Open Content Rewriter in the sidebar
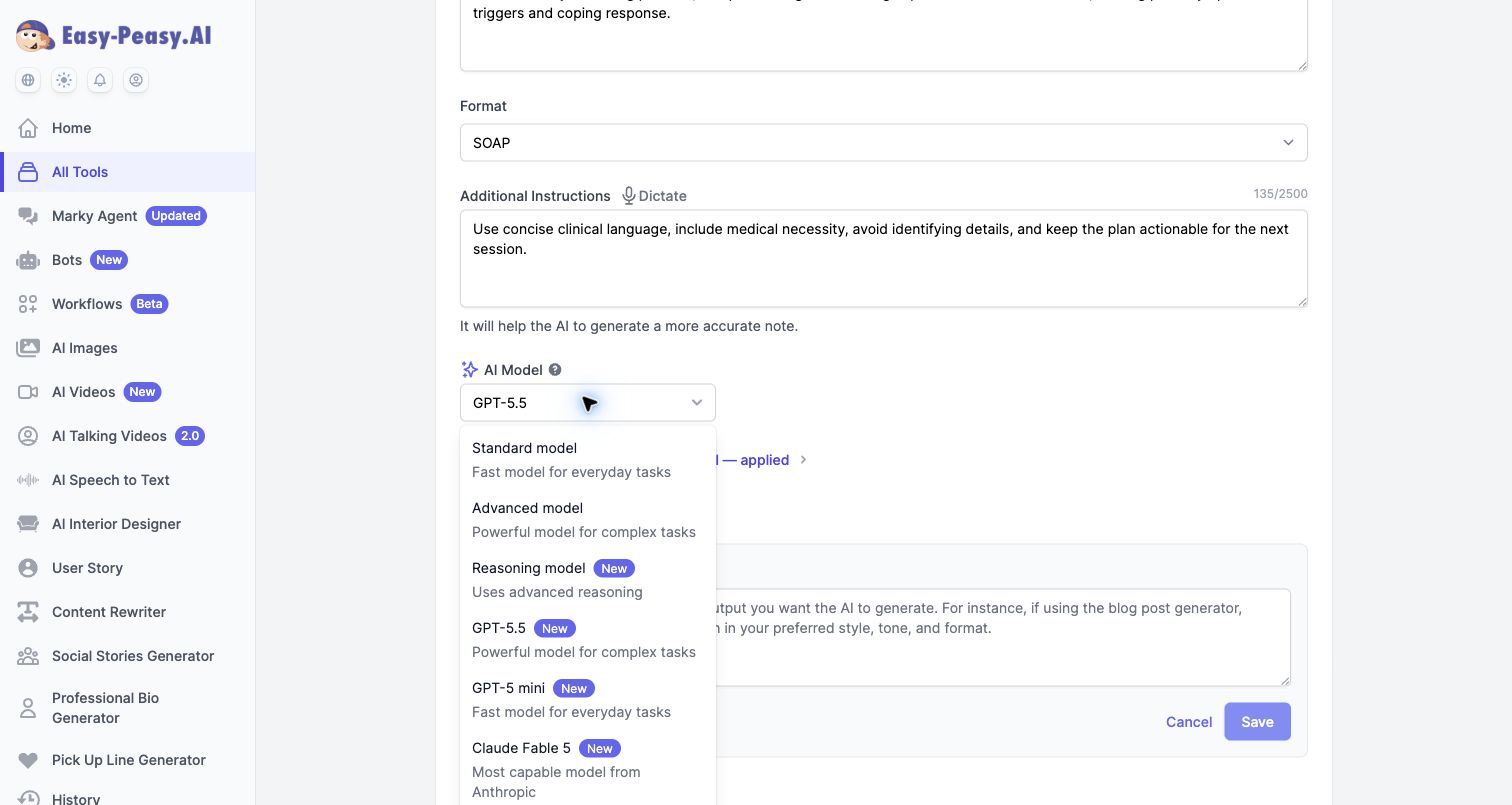The width and height of the screenshot is (1512, 805). click(128, 612)
